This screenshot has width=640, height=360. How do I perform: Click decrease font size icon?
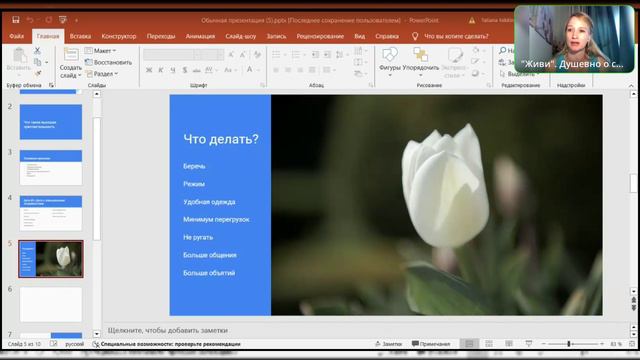[x=243, y=54]
